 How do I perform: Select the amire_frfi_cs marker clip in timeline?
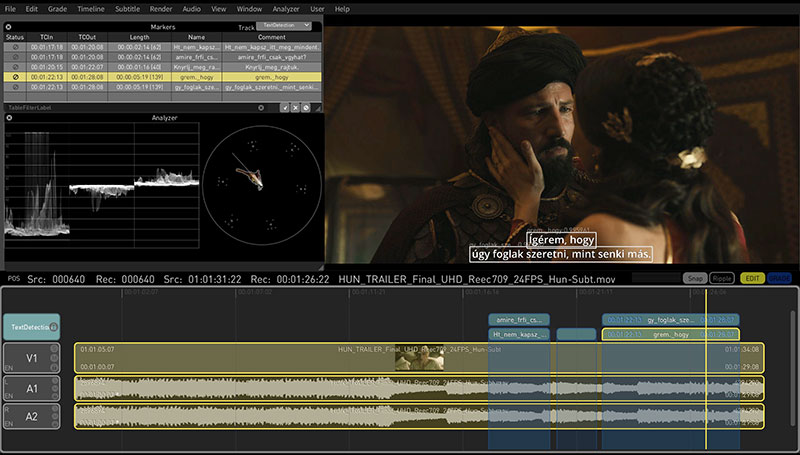pos(519,320)
